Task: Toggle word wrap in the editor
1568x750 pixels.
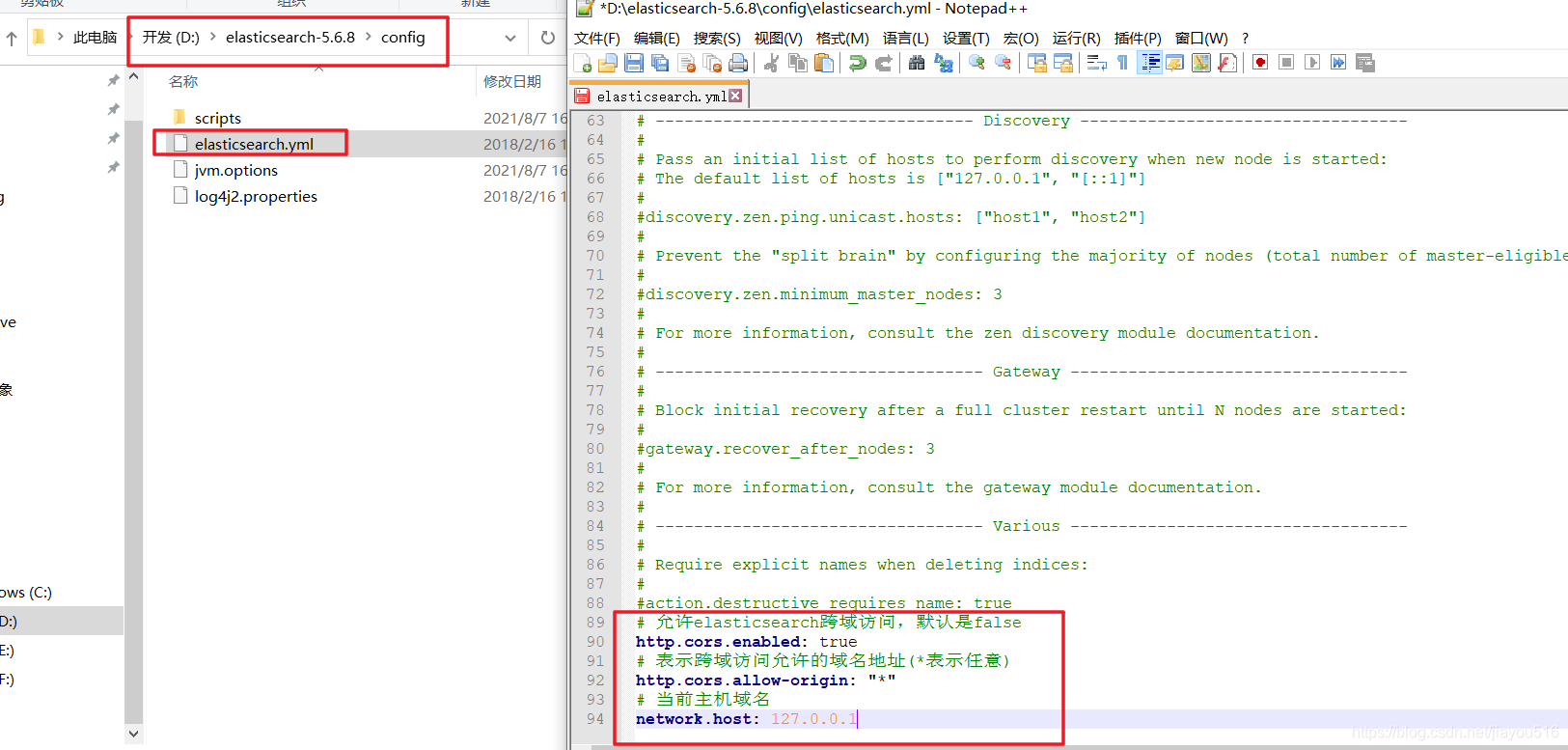Action: click(1096, 63)
